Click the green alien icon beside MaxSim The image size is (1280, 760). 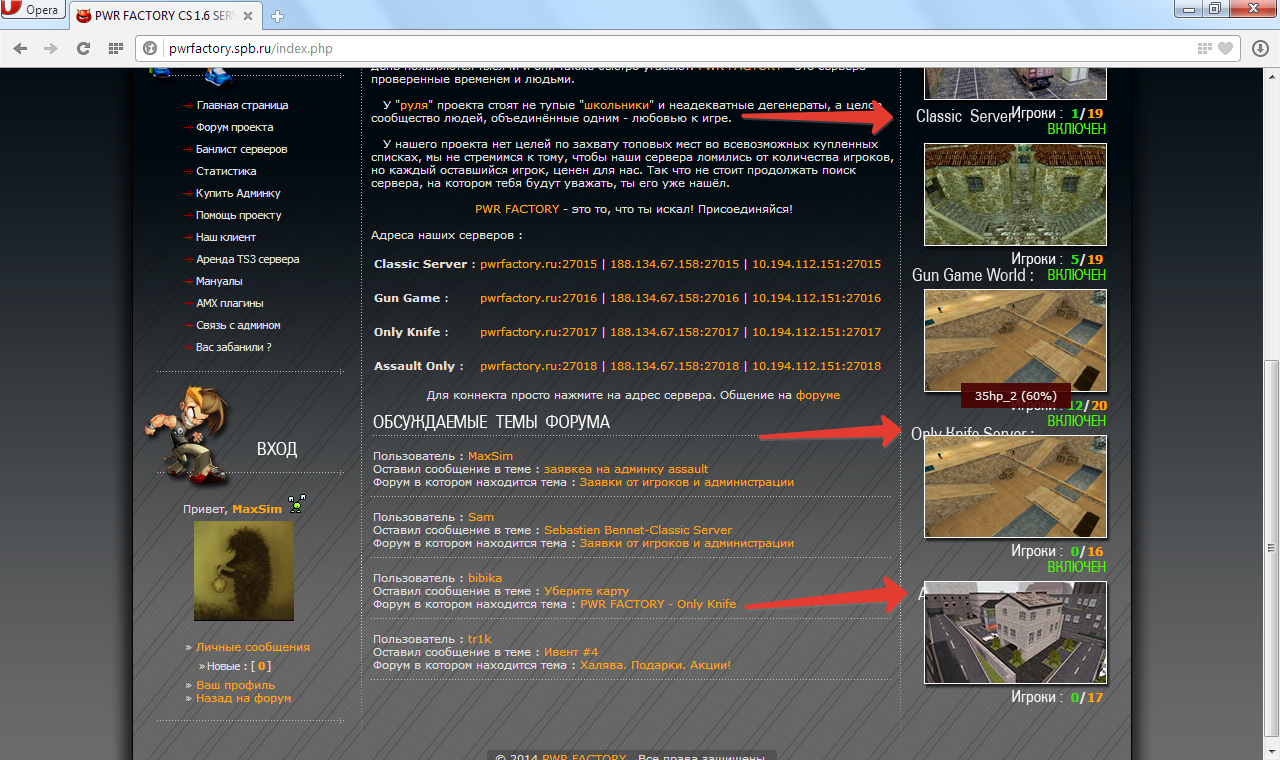tap(296, 505)
